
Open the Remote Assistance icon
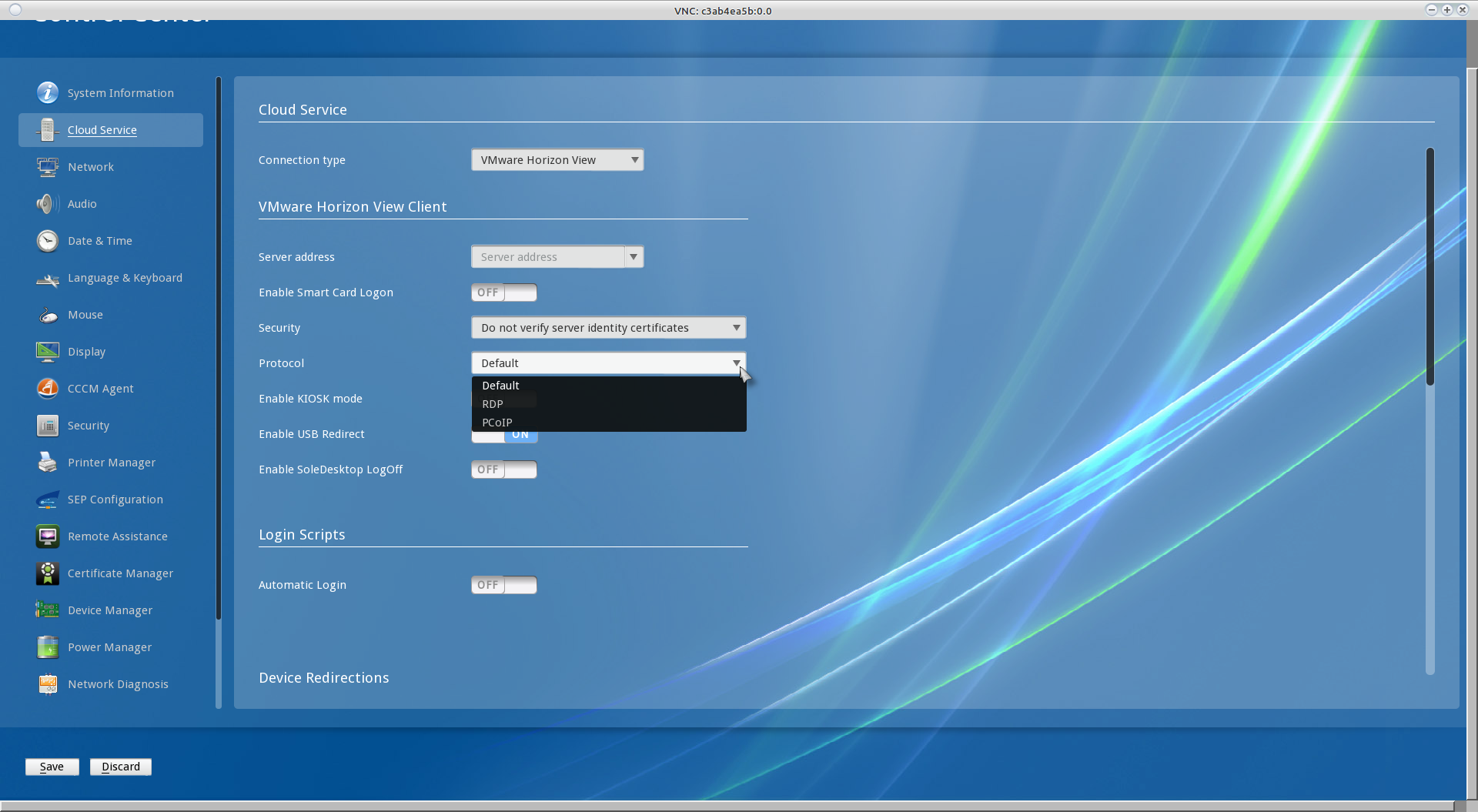point(48,536)
